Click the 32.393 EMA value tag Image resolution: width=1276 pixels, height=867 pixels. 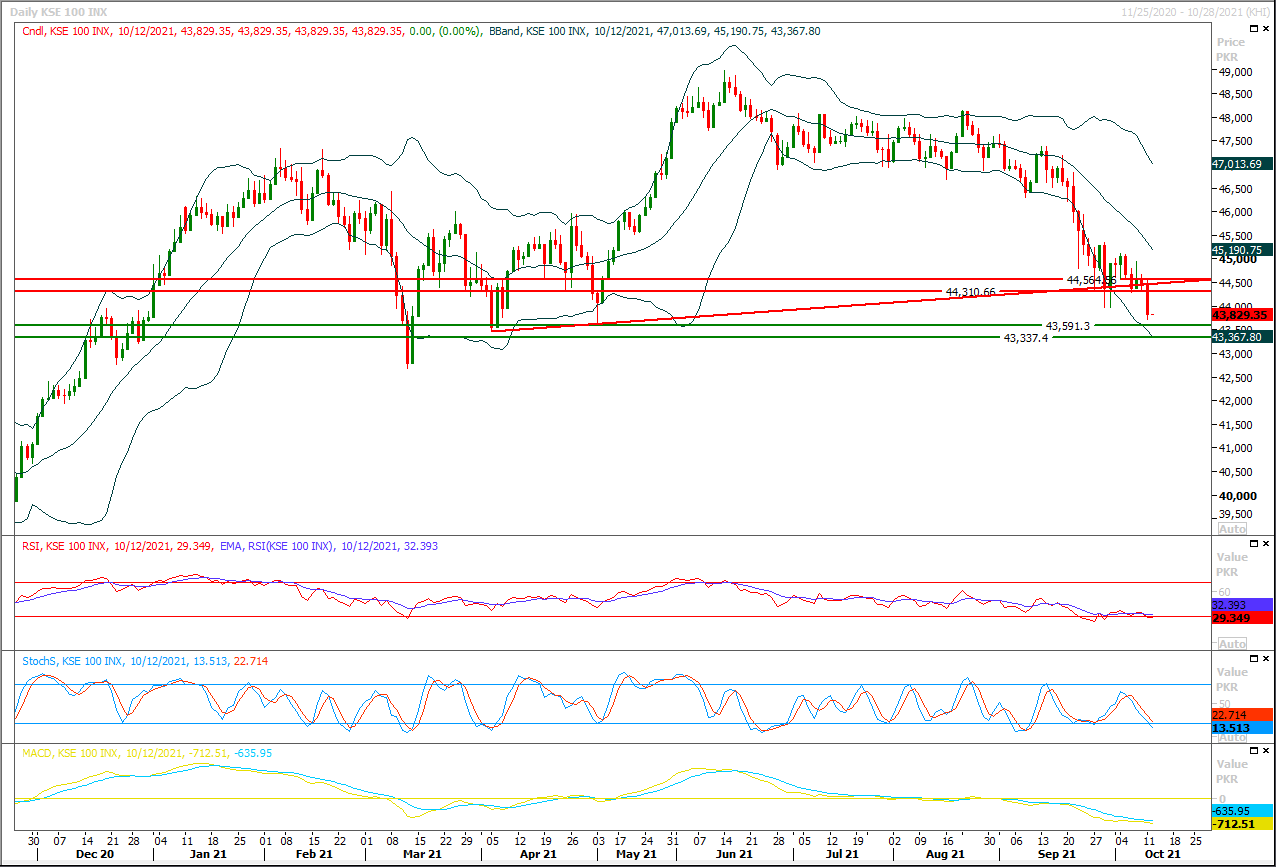click(x=1241, y=605)
